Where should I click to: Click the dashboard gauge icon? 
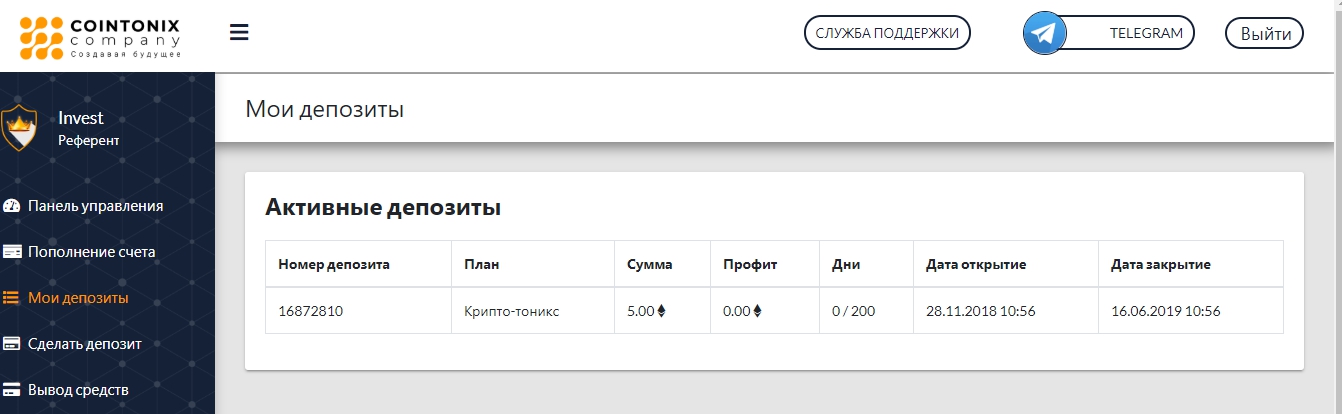tap(12, 206)
